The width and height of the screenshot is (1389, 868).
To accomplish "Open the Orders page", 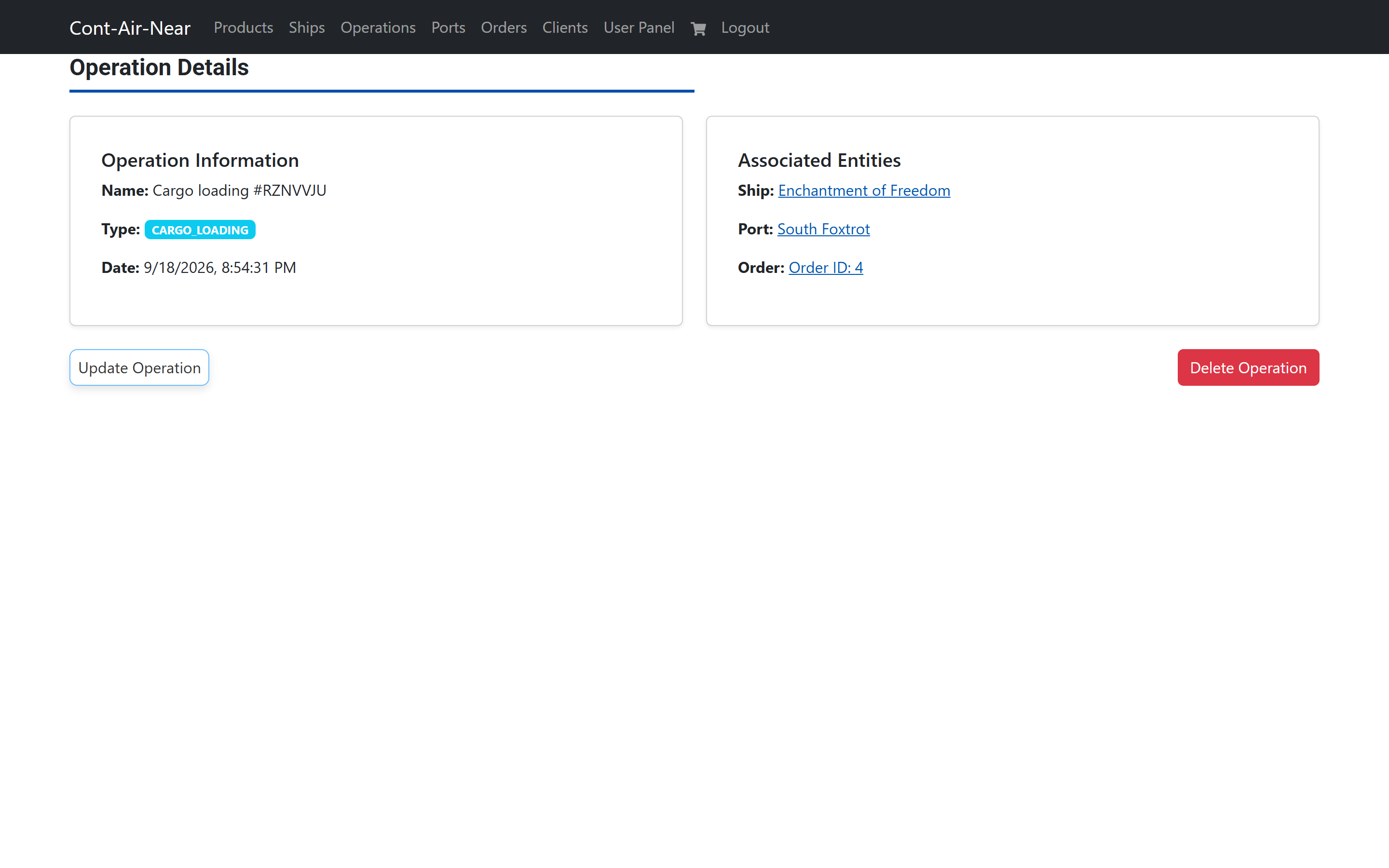I will [x=504, y=27].
